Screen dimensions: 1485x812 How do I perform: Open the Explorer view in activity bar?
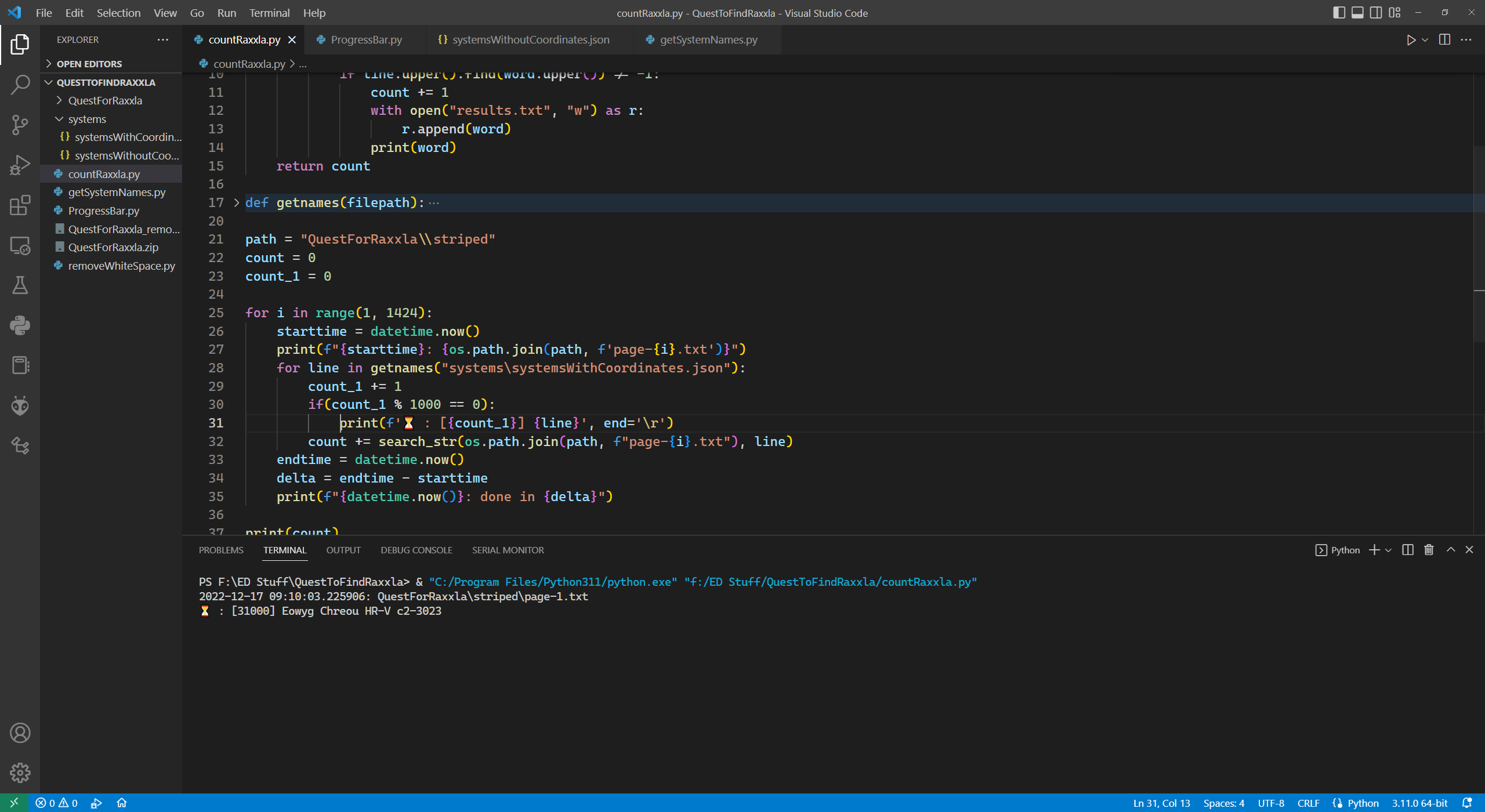coord(20,44)
